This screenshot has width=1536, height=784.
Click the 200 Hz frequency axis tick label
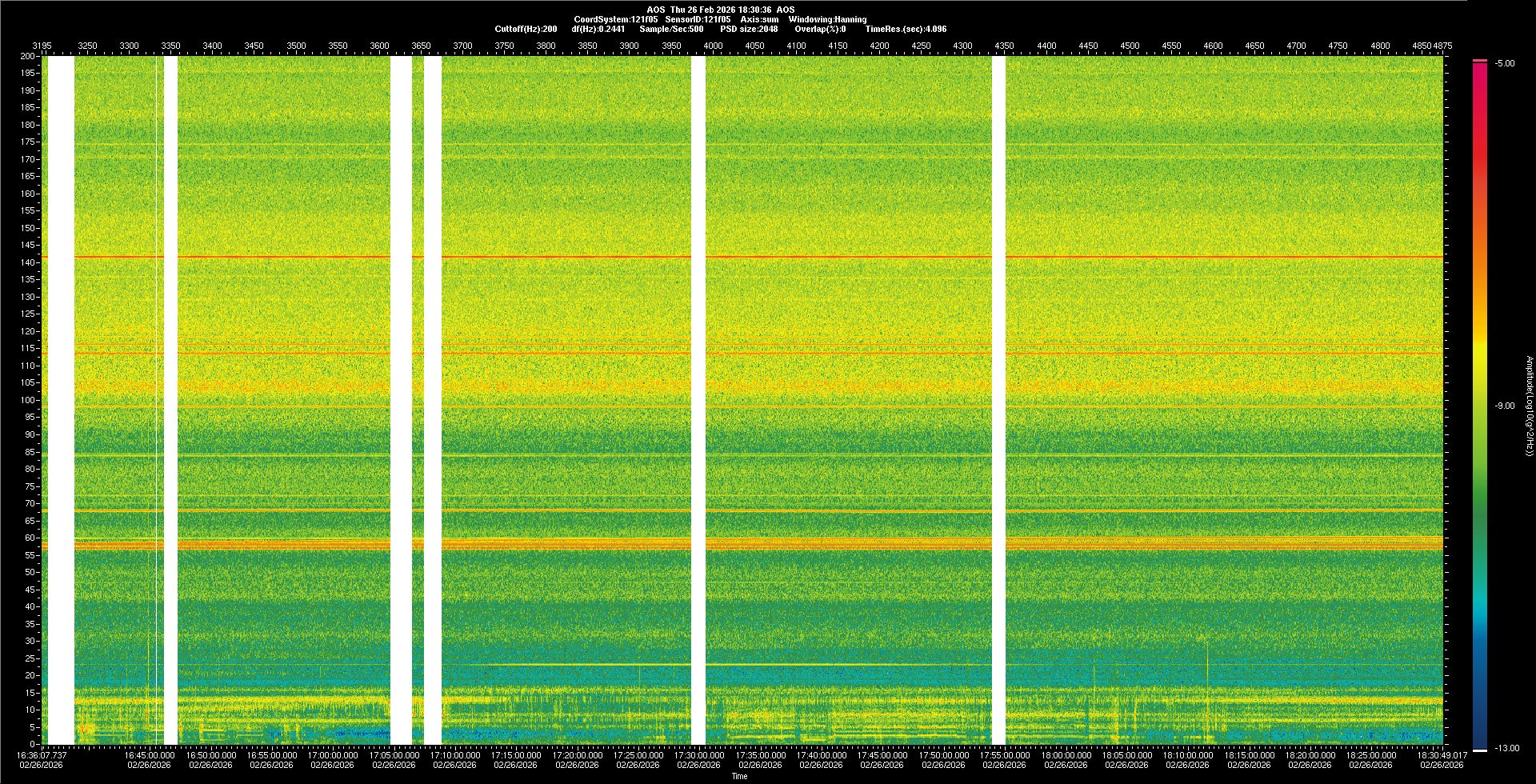pos(27,57)
